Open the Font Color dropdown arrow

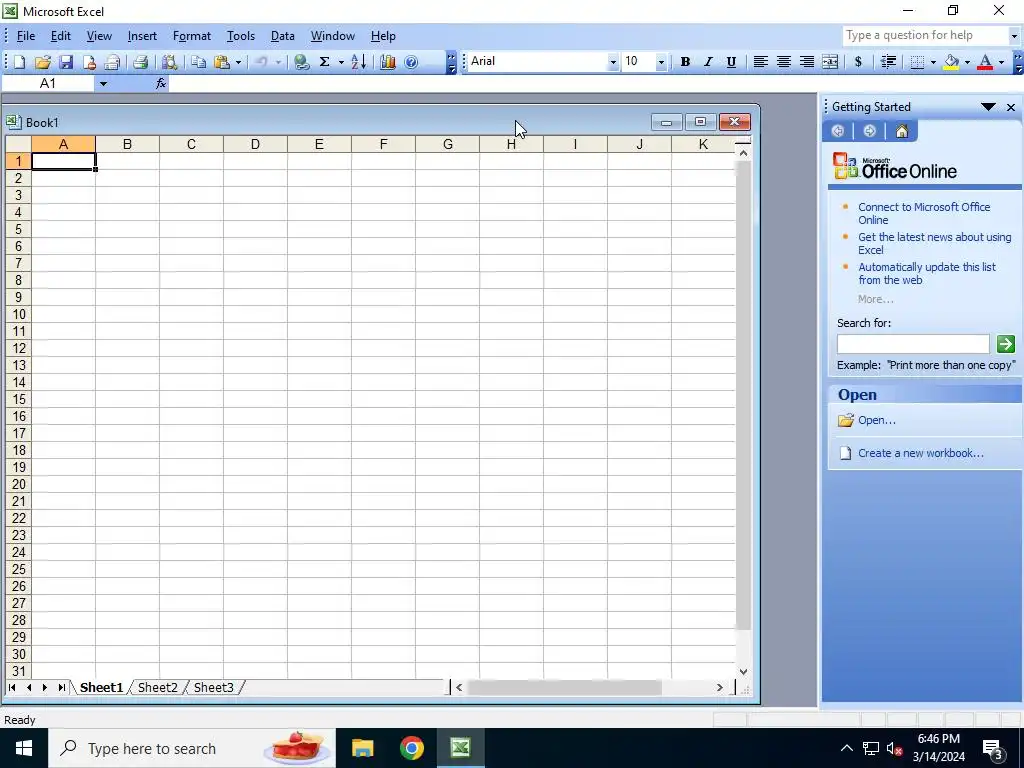(1001, 62)
